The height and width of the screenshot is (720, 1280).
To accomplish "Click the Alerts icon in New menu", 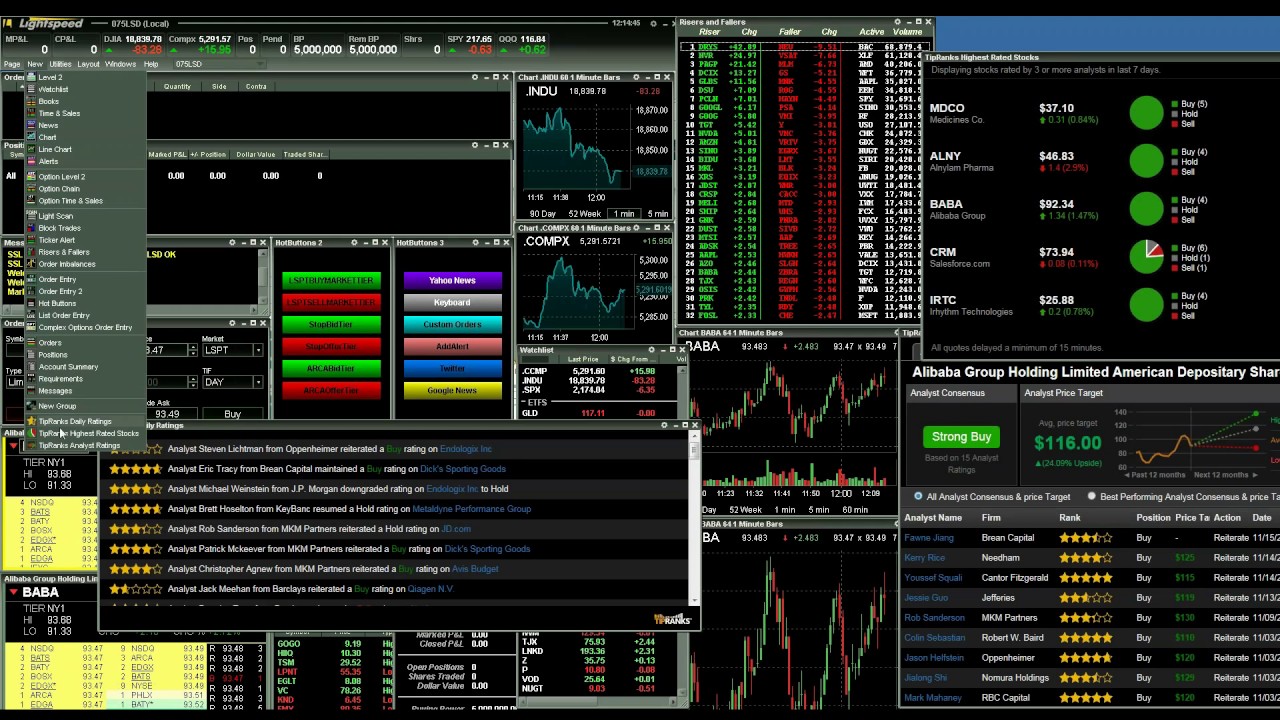I will point(31,161).
